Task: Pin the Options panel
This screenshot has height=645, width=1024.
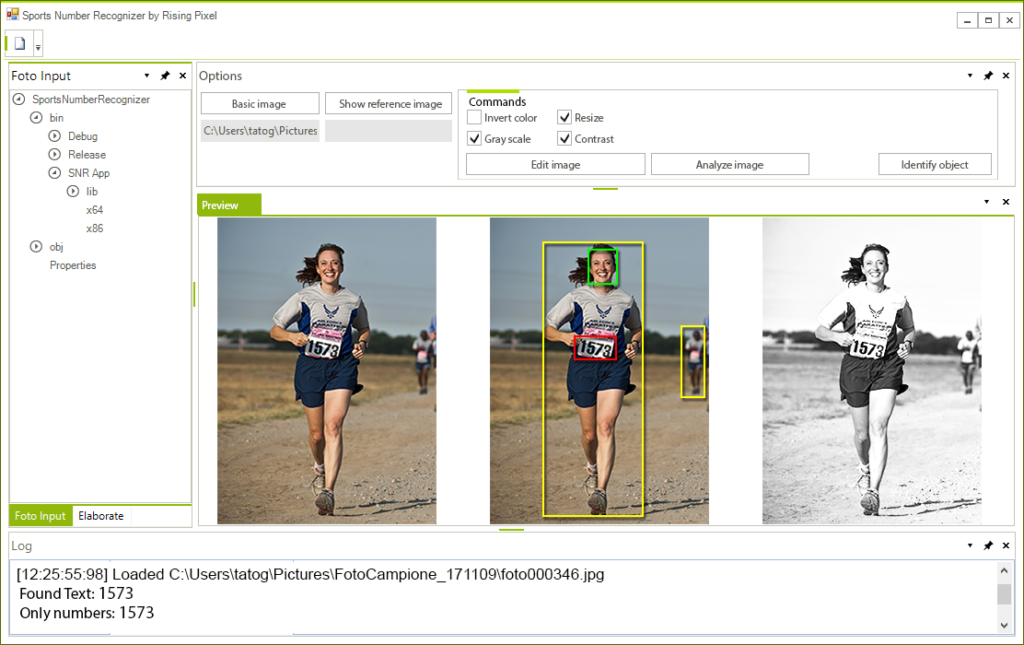Action: (989, 75)
